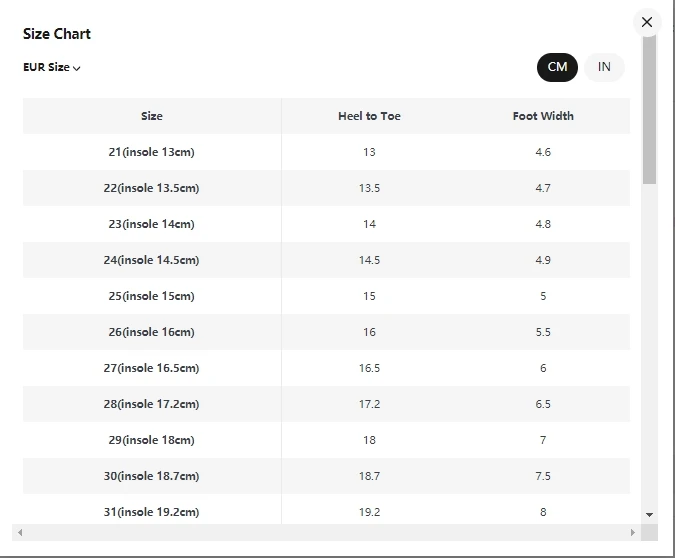Viewport: 675px width, 558px height.
Task: Click heel to toe value 17.2
Action: (x=369, y=404)
